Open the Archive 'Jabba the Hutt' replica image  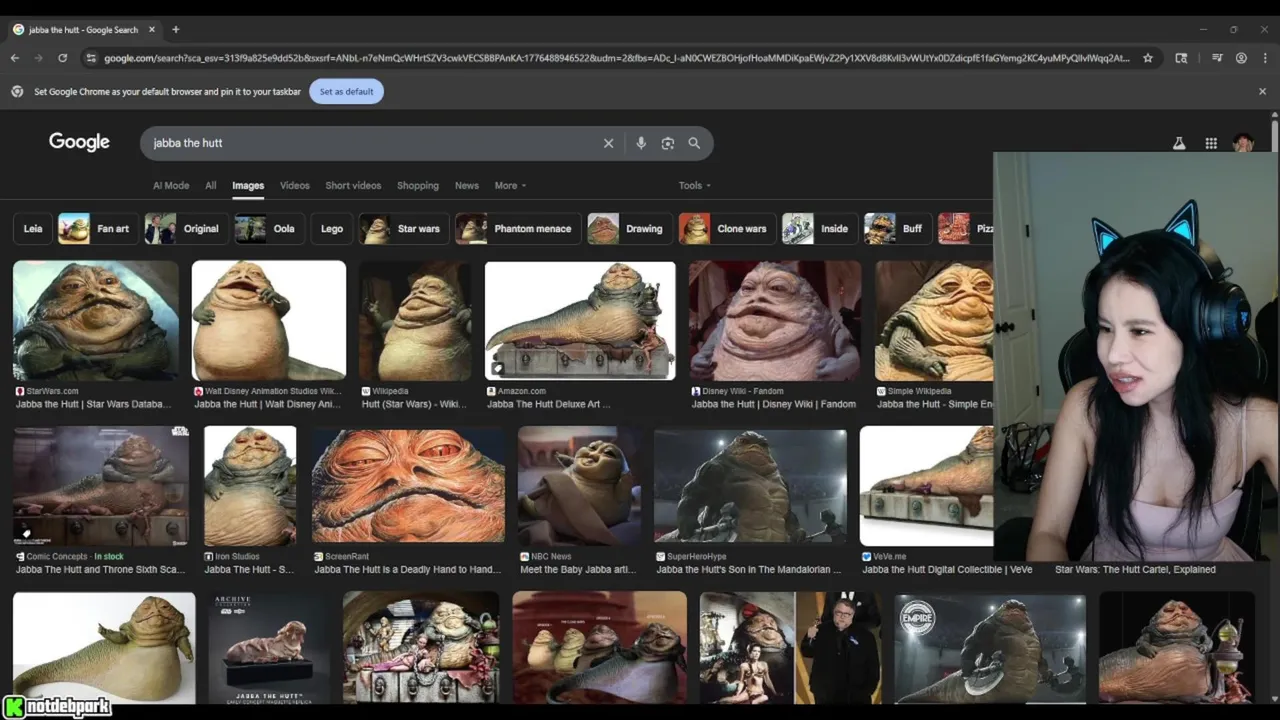(267, 648)
